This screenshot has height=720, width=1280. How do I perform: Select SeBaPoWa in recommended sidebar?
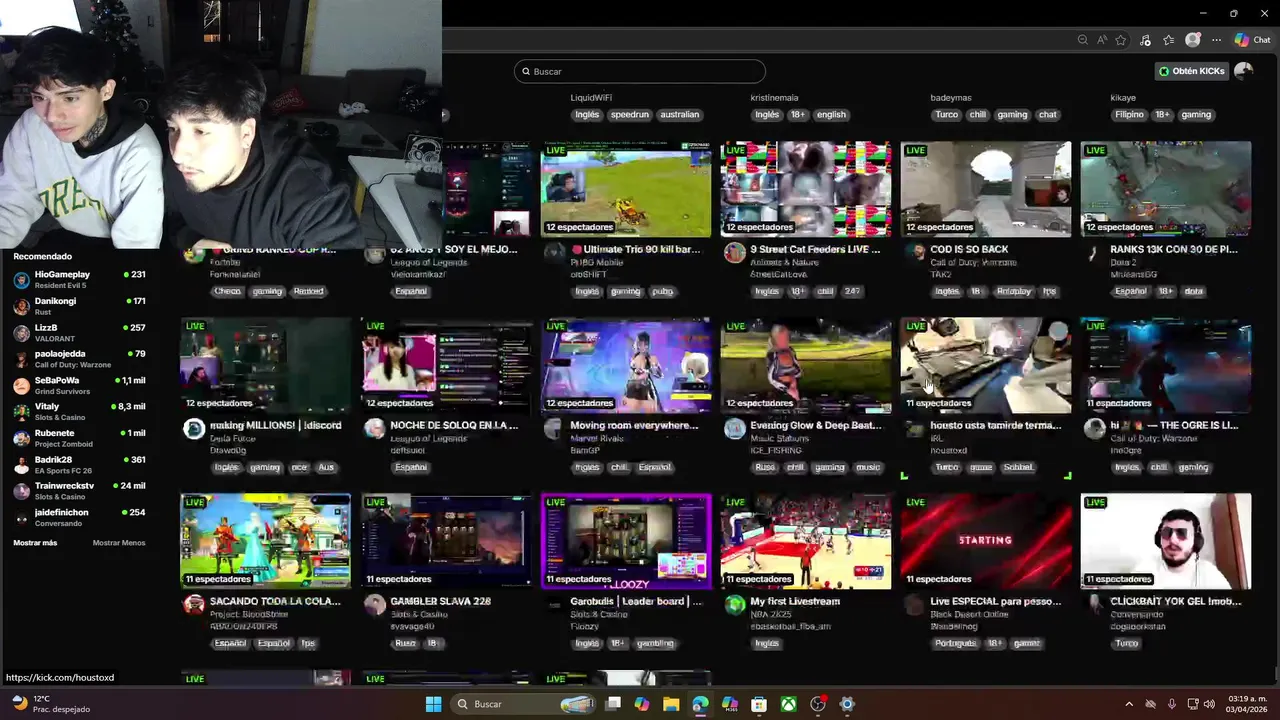pos(80,385)
